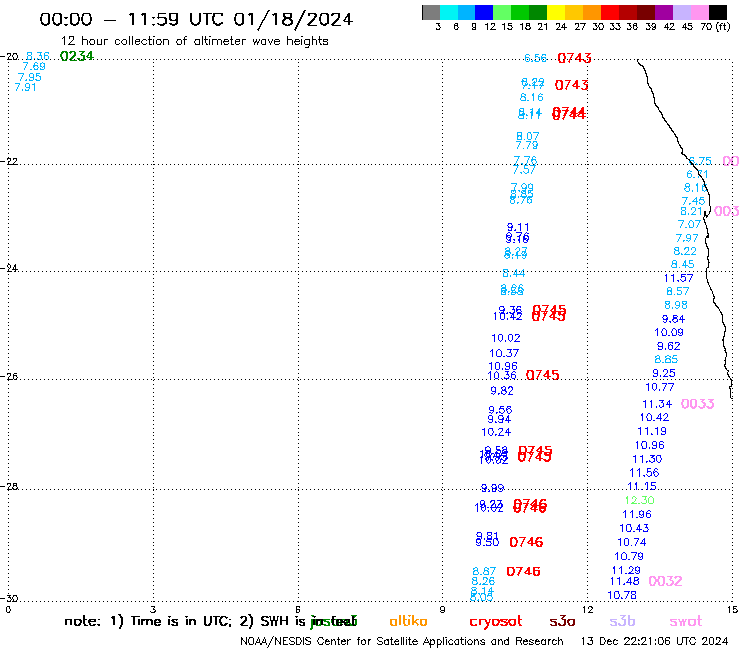Click the lavender s3b legend label
Image resolution: width=740 pixels, height=650 pixels.
coord(622,622)
